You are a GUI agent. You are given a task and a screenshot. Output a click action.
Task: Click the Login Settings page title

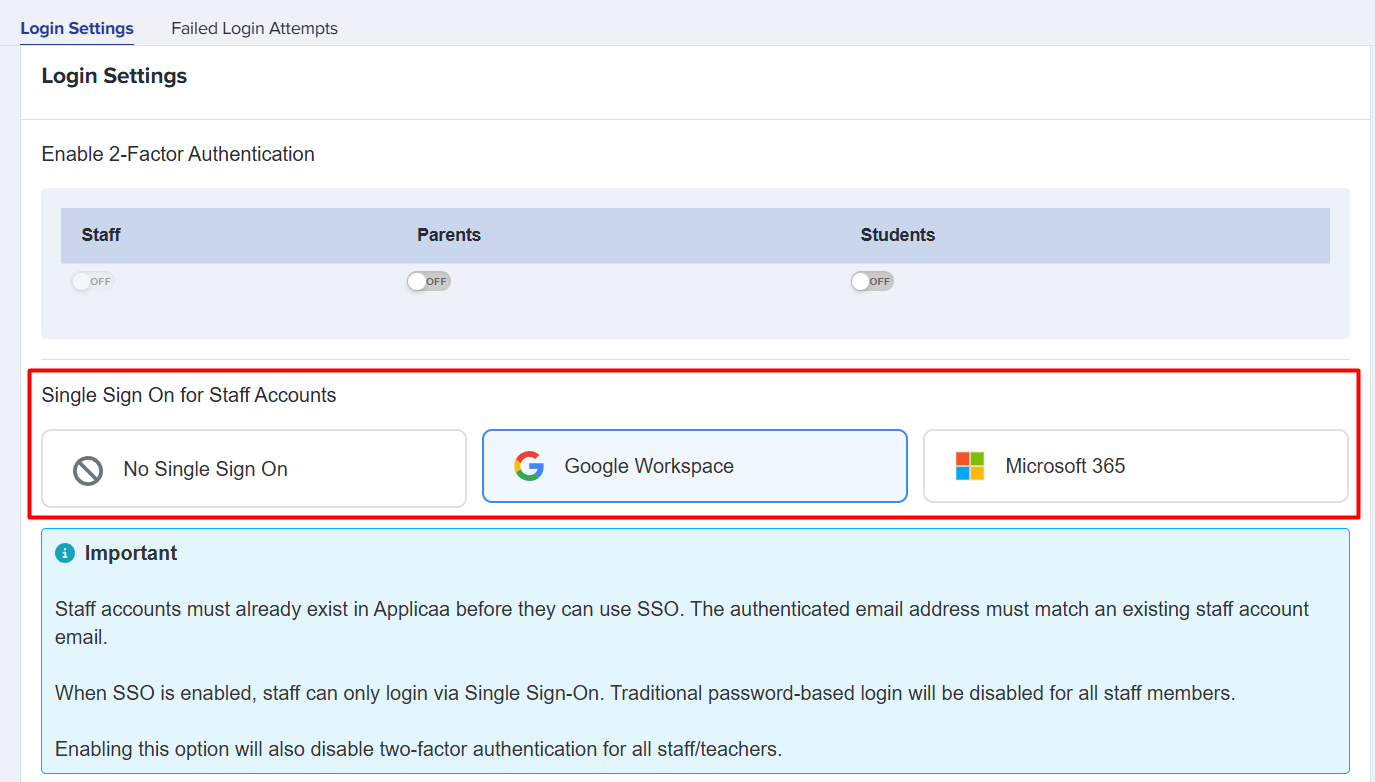tap(114, 75)
